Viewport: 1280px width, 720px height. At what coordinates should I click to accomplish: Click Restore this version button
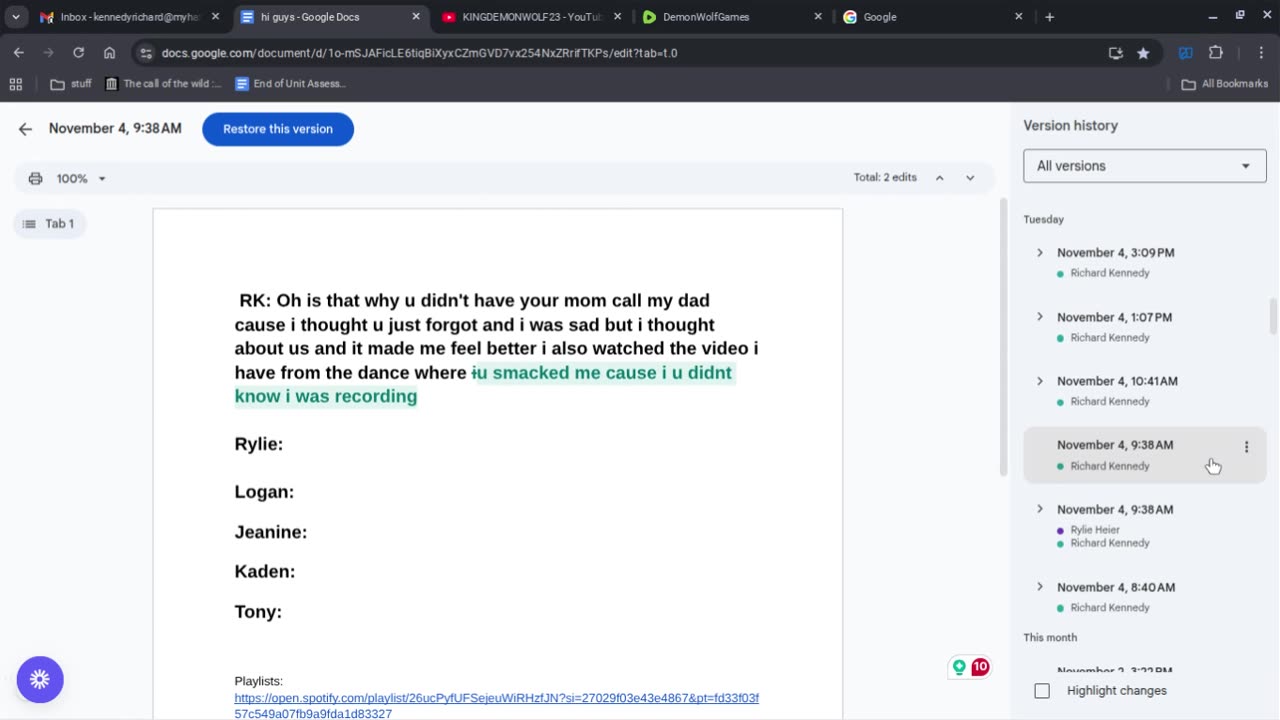pyautogui.click(x=278, y=129)
